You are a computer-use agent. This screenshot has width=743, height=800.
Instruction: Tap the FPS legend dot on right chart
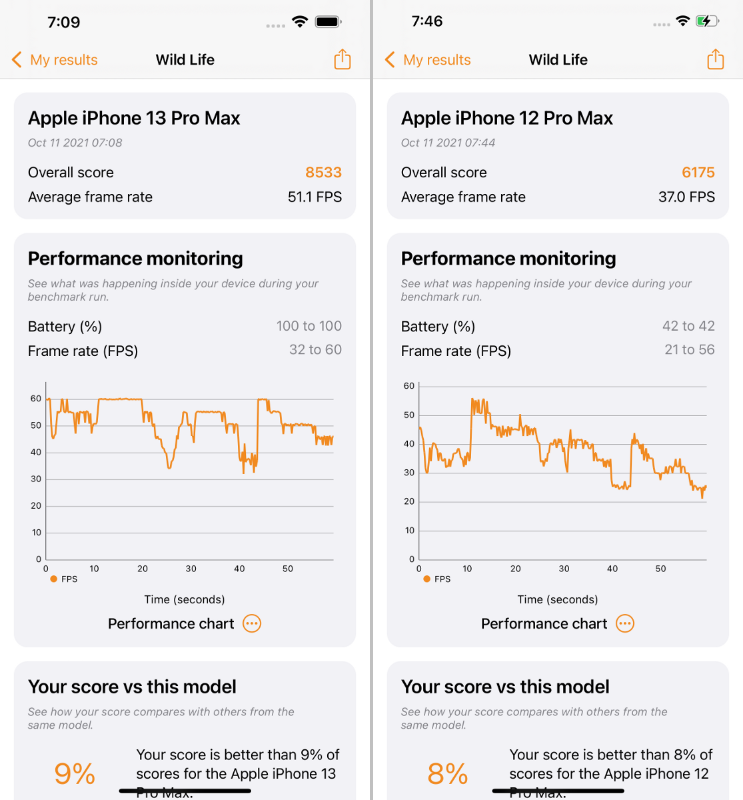coord(426,579)
